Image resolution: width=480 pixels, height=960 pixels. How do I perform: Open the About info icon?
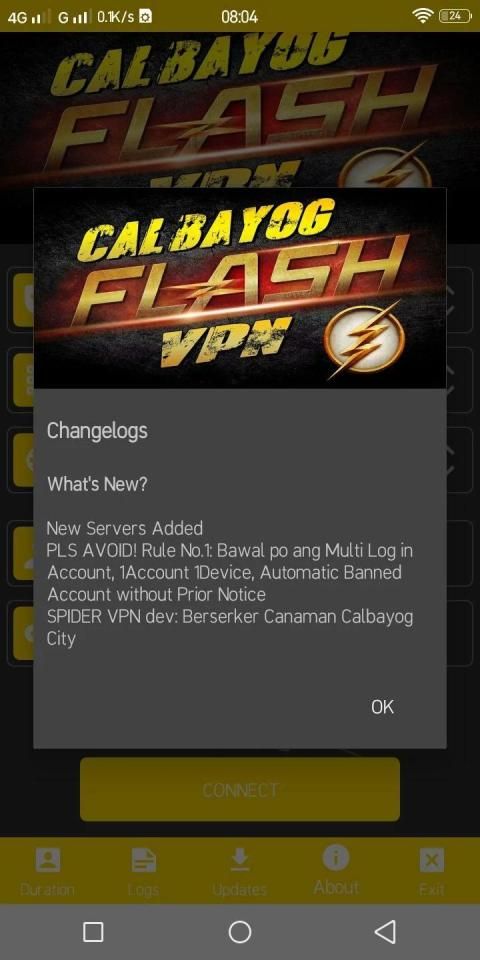[x=336, y=858]
